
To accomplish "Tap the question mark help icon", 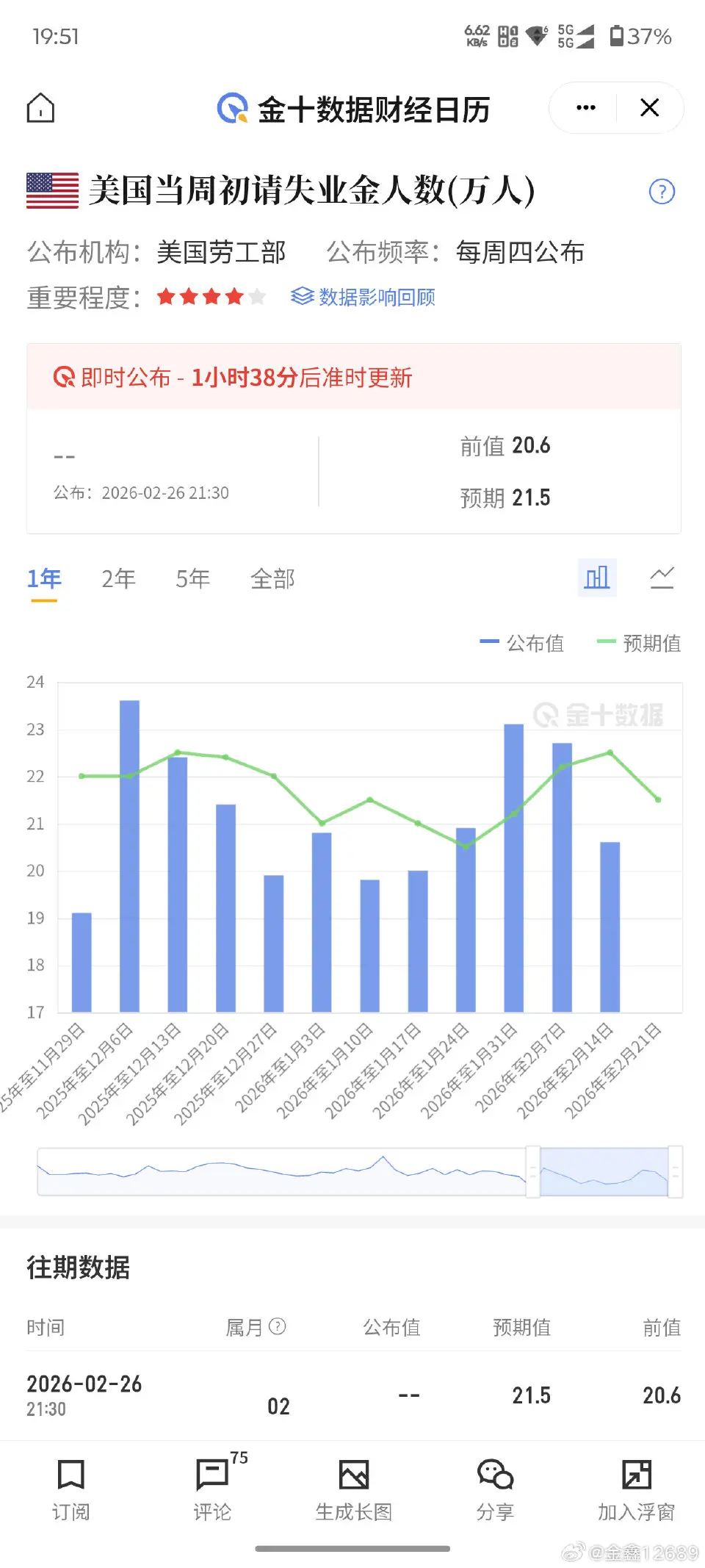I will coord(662,192).
